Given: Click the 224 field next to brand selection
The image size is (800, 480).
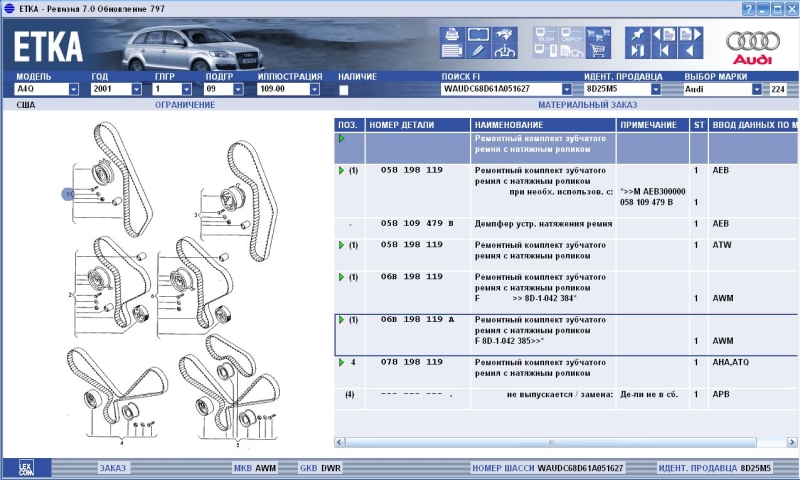Looking at the screenshot, I should (778, 89).
